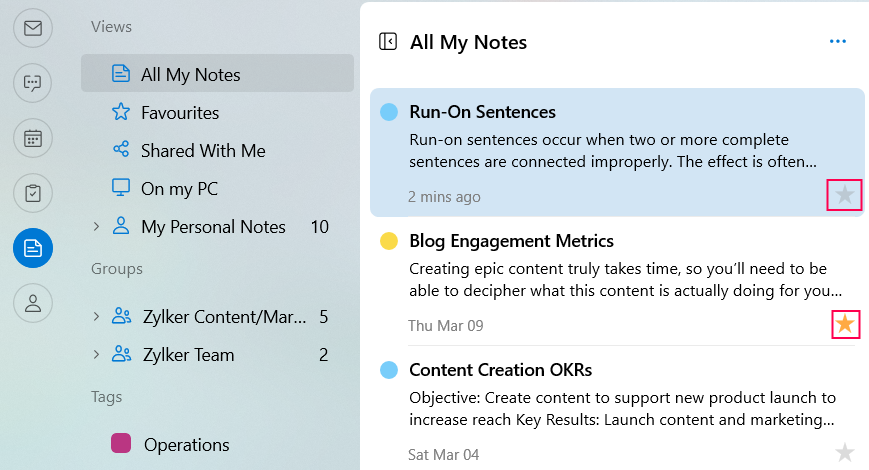Expand My Personal Notes tree
The image size is (869, 470).
96,227
